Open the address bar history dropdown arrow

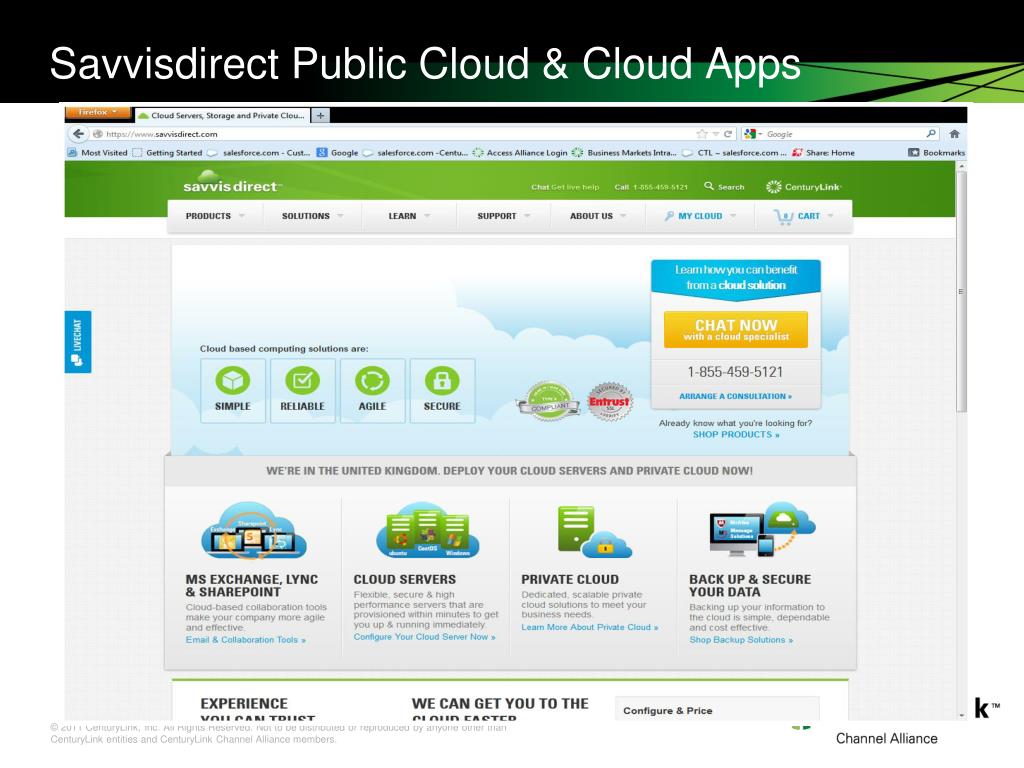pyautogui.click(x=716, y=134)
